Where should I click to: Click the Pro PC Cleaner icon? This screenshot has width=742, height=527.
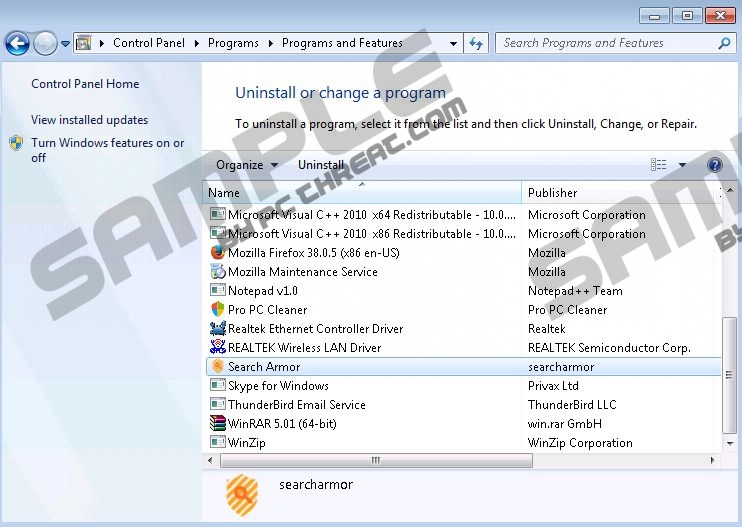click(218, 310)
